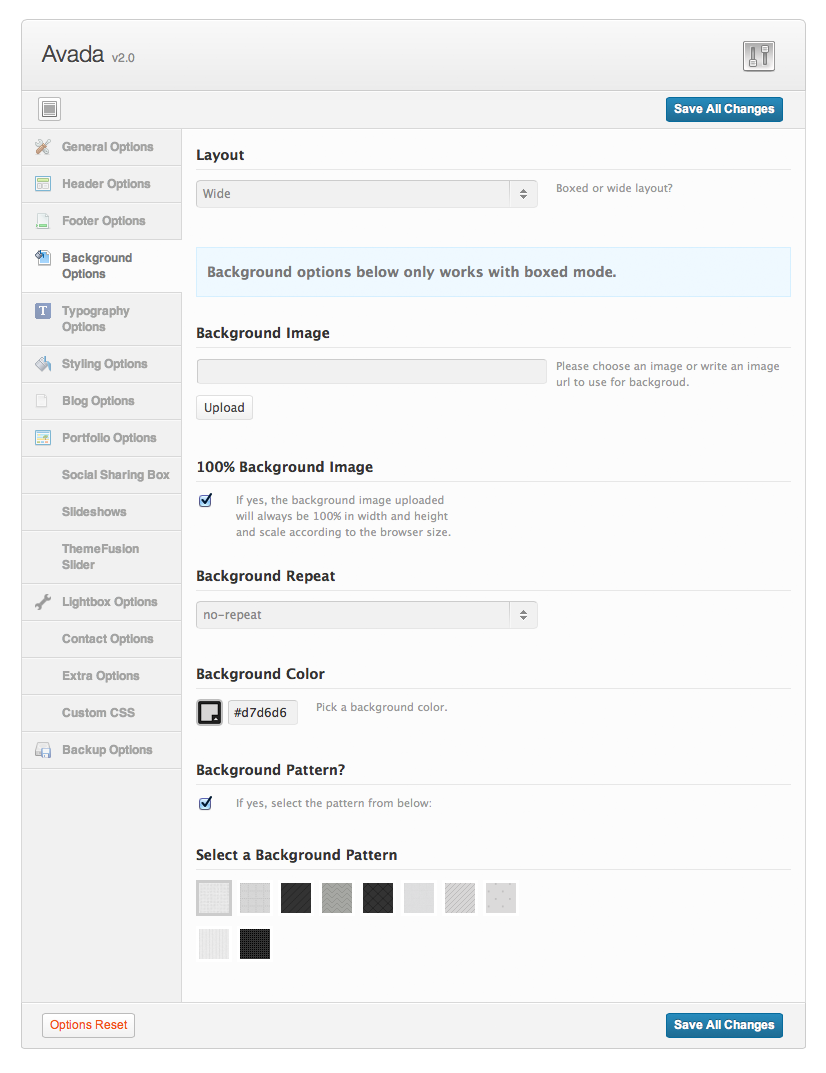Open the Footer Options section
The height and width of the screenshot is (1073, 826).
pos(103,221)
